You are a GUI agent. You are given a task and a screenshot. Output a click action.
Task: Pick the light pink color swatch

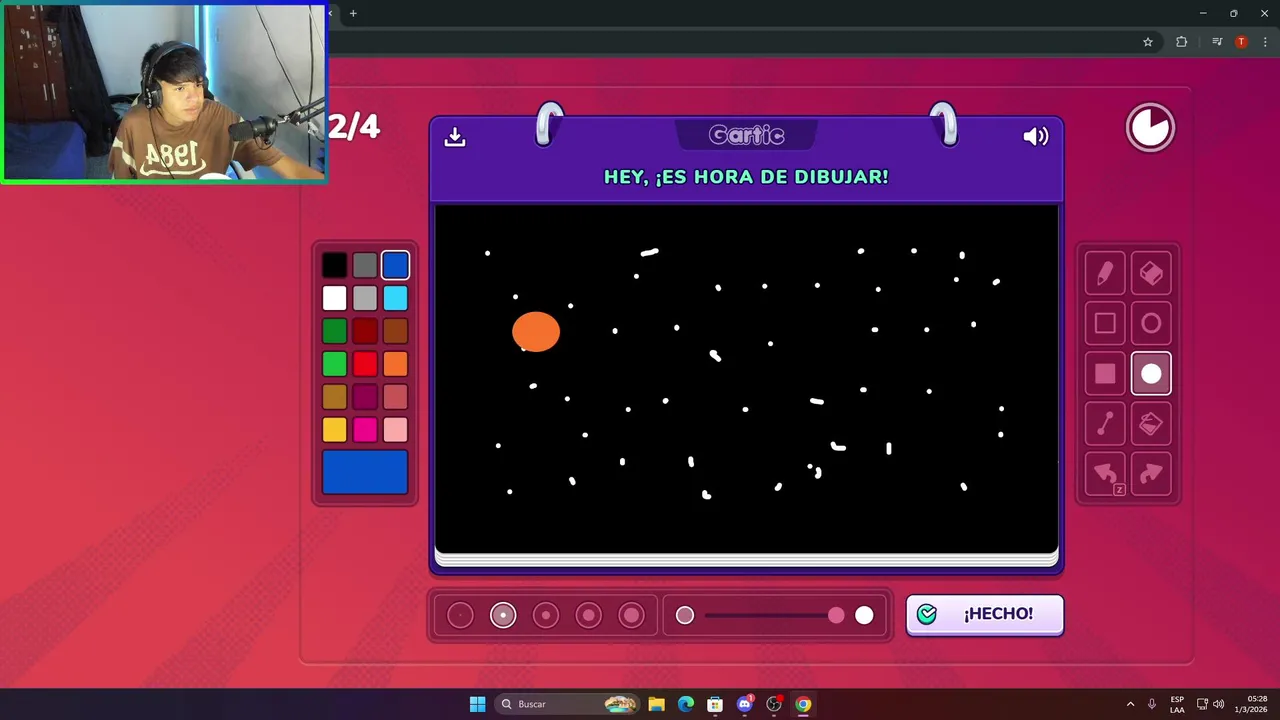395,430
